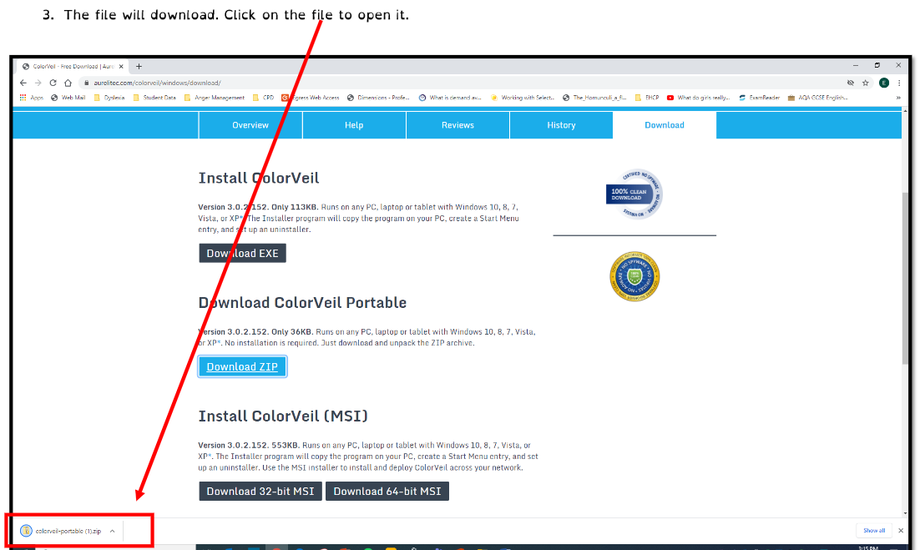Open the Dyslexia bookmark folder
The image size is (920, 550).
(x=109, y=97)
